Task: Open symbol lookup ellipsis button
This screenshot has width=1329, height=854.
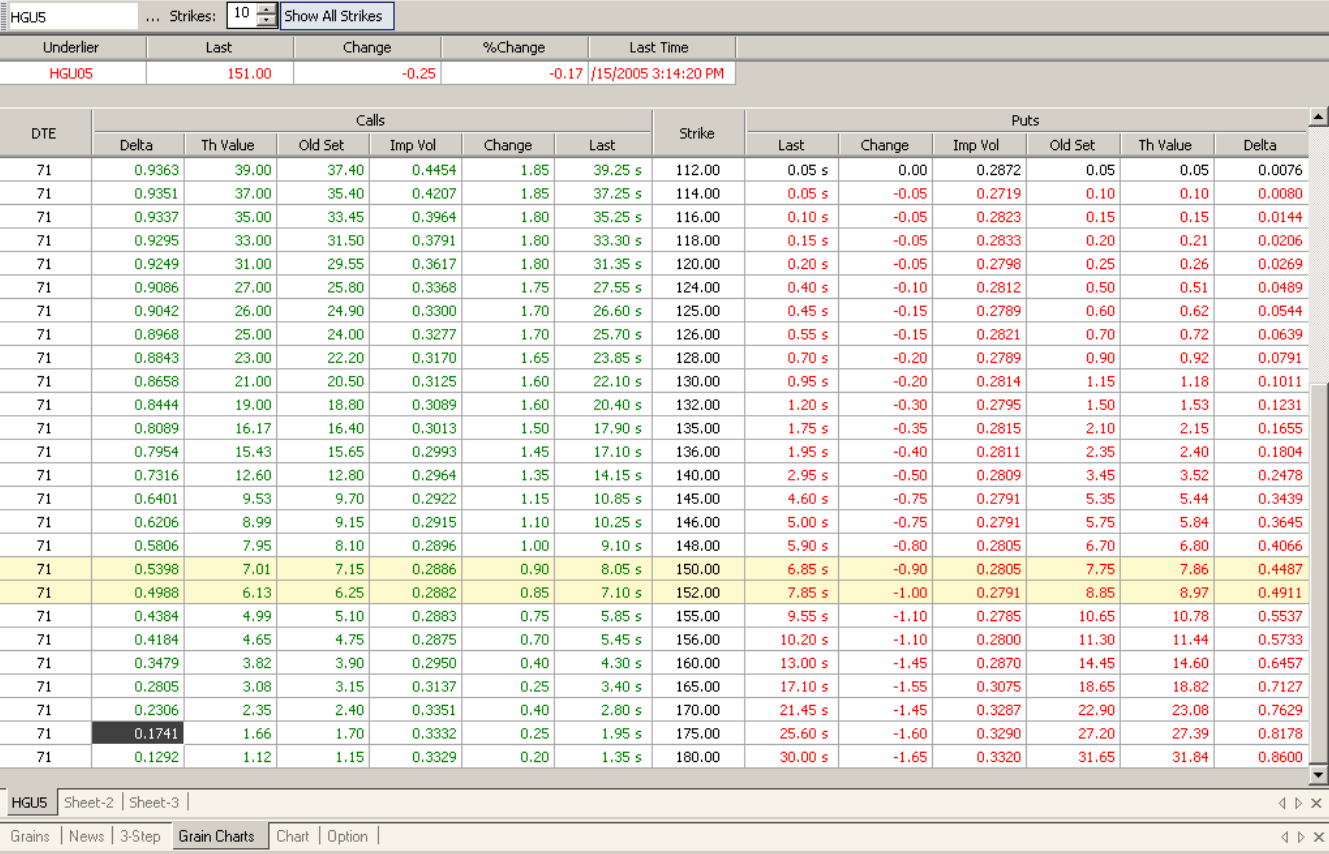Action: (x=152, y=17)
